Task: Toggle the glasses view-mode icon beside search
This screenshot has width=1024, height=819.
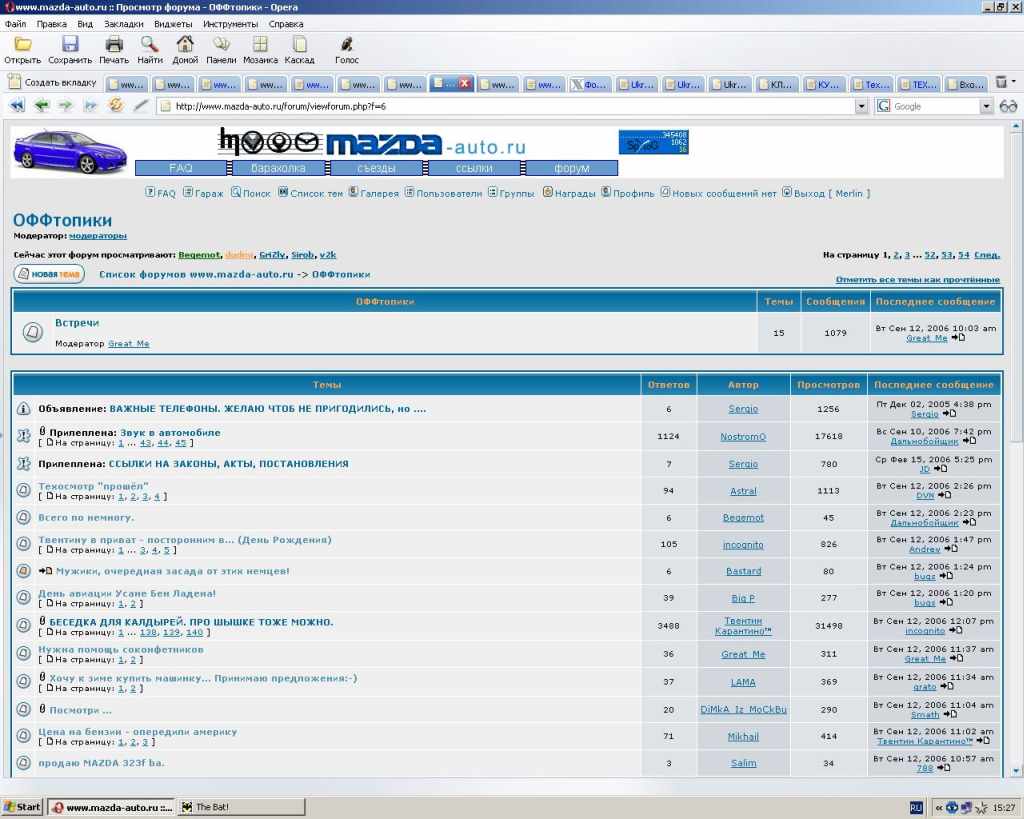Action: [x=1008, y=106]
